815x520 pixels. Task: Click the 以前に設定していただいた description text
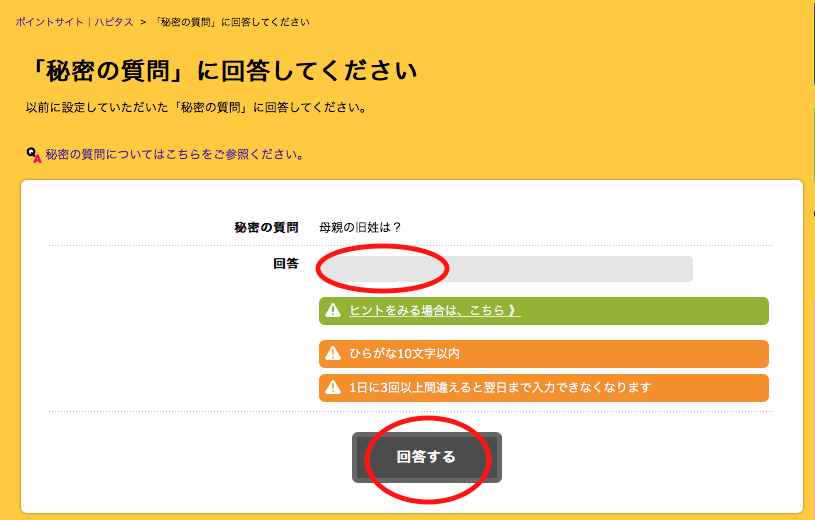click(x=198, y=108)
